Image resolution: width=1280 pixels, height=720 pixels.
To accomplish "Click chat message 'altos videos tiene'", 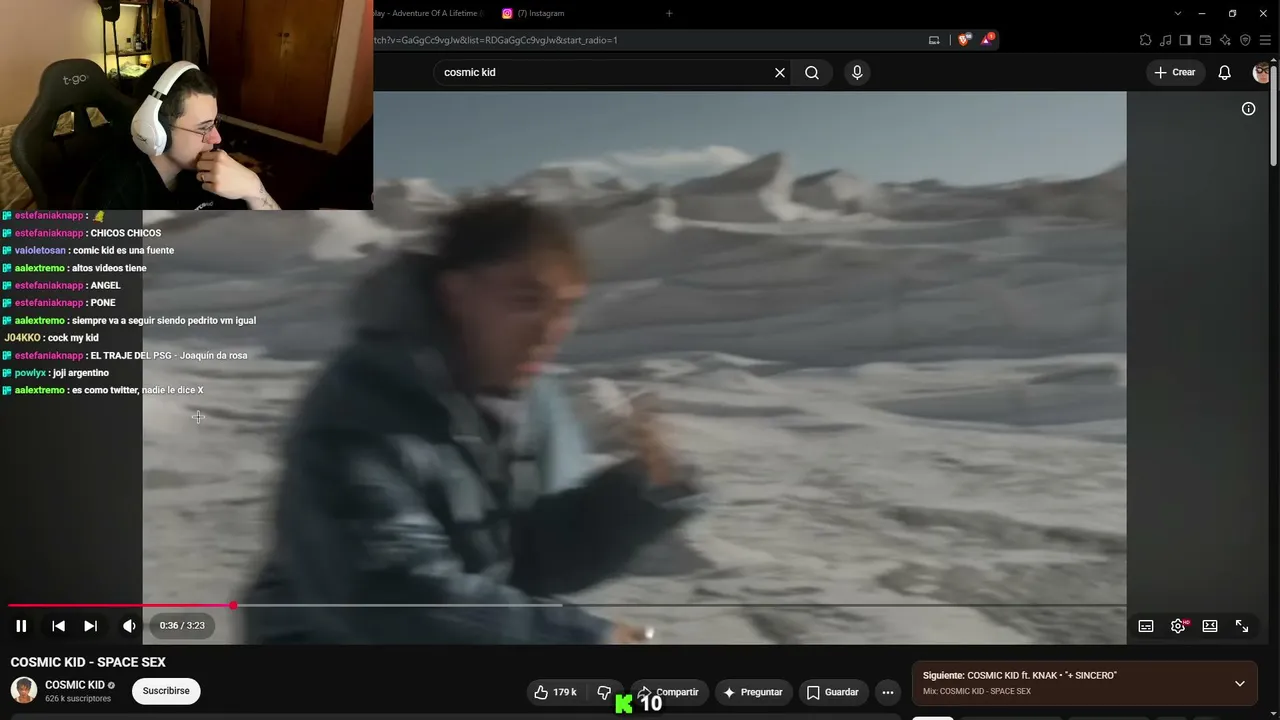I will 109,268.
